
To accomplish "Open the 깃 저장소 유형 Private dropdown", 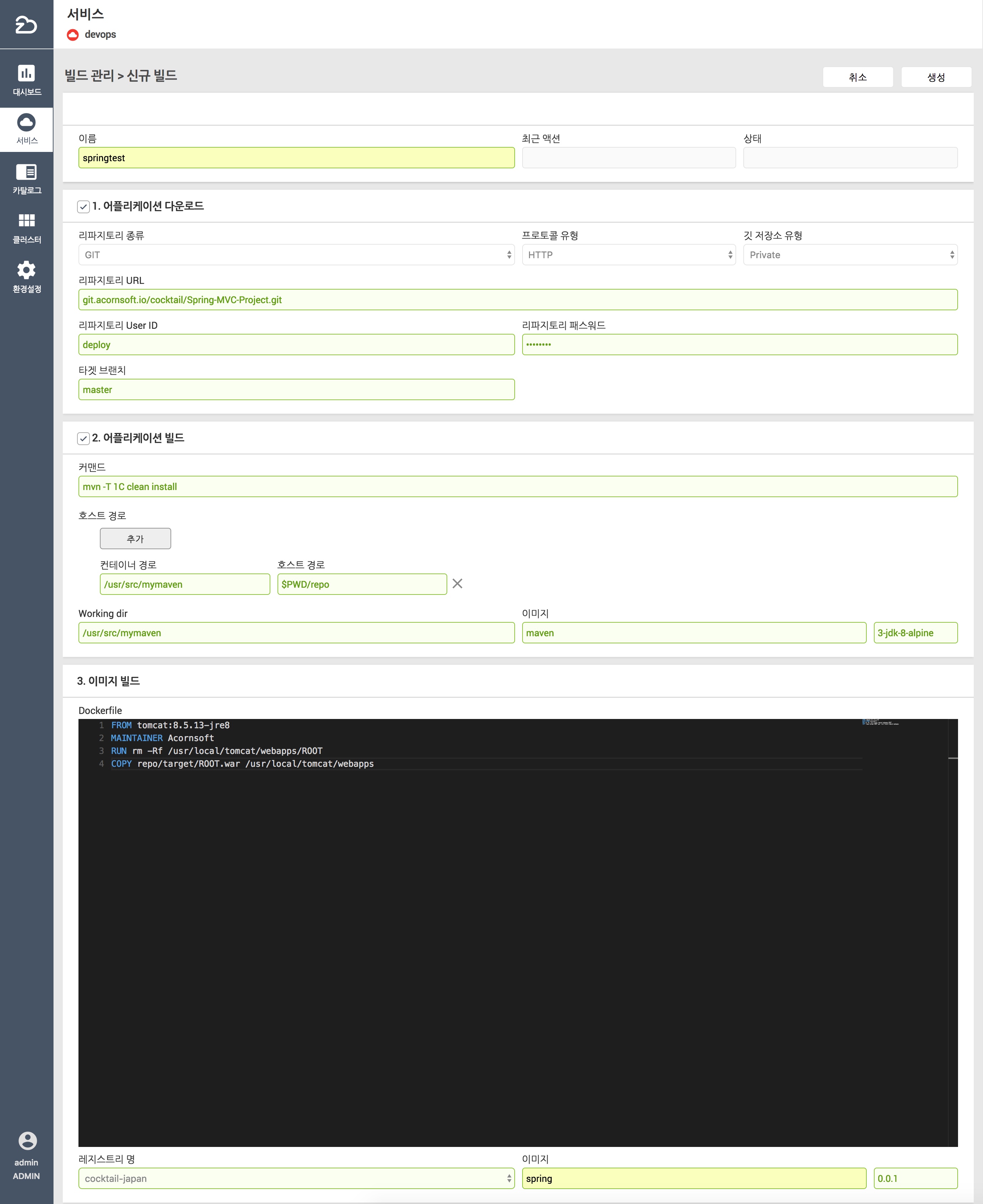I will tap(850, 255).
